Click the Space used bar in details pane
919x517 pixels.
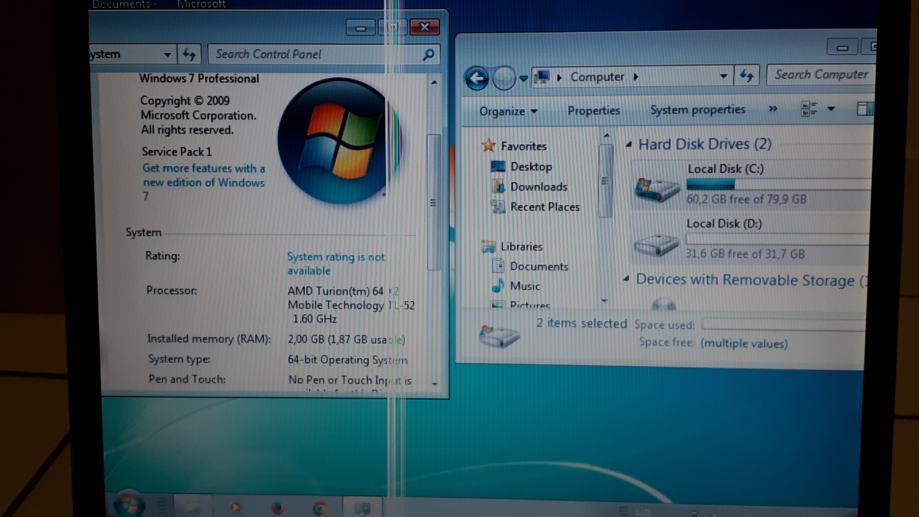(x=783, y=324)
